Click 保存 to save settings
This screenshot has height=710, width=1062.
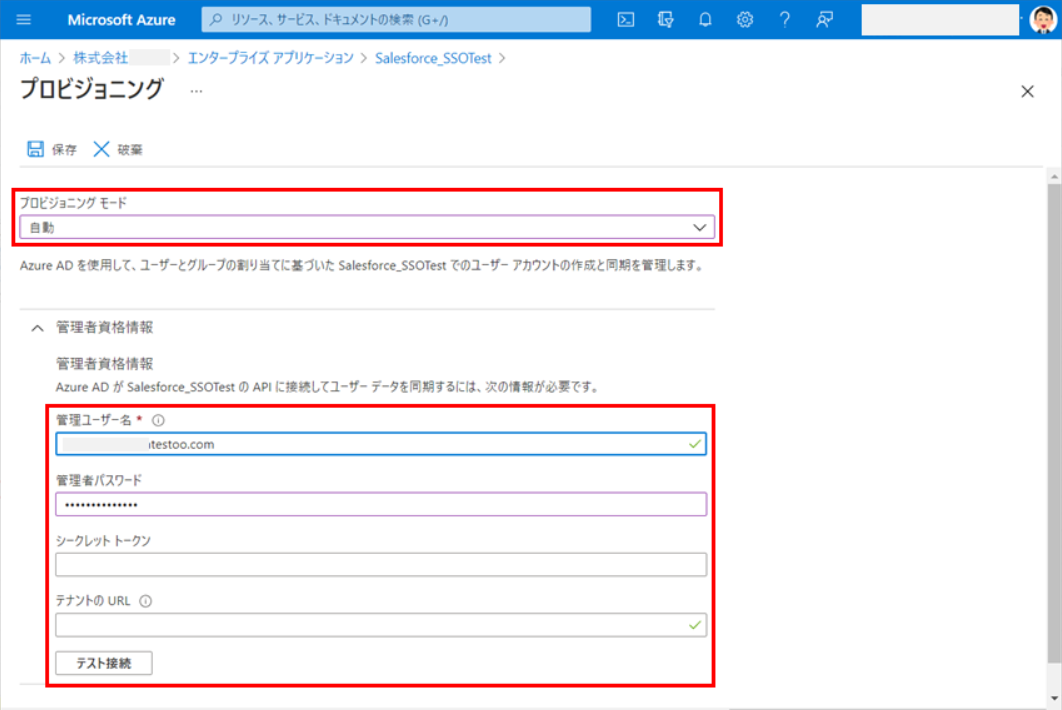click(64, 150)
